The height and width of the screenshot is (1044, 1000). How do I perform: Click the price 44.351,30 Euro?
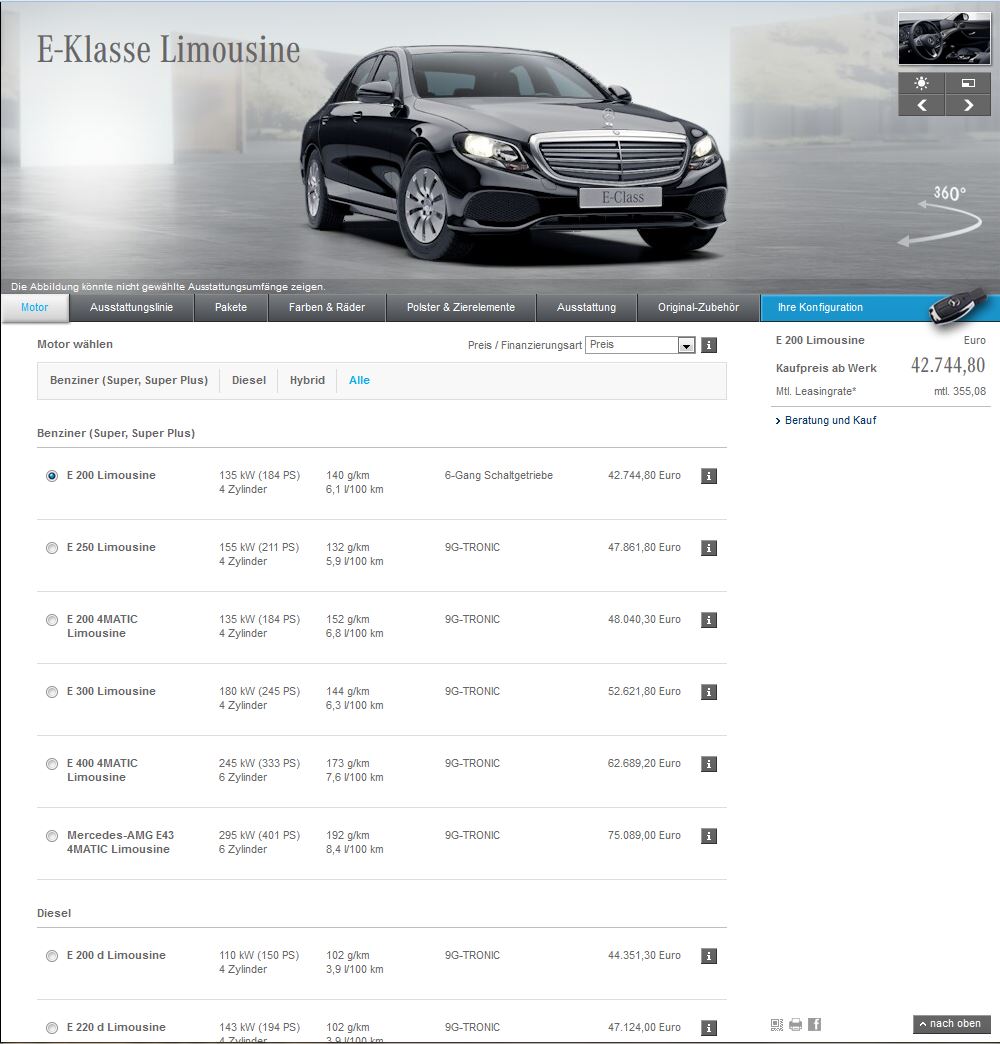point(644,955)
